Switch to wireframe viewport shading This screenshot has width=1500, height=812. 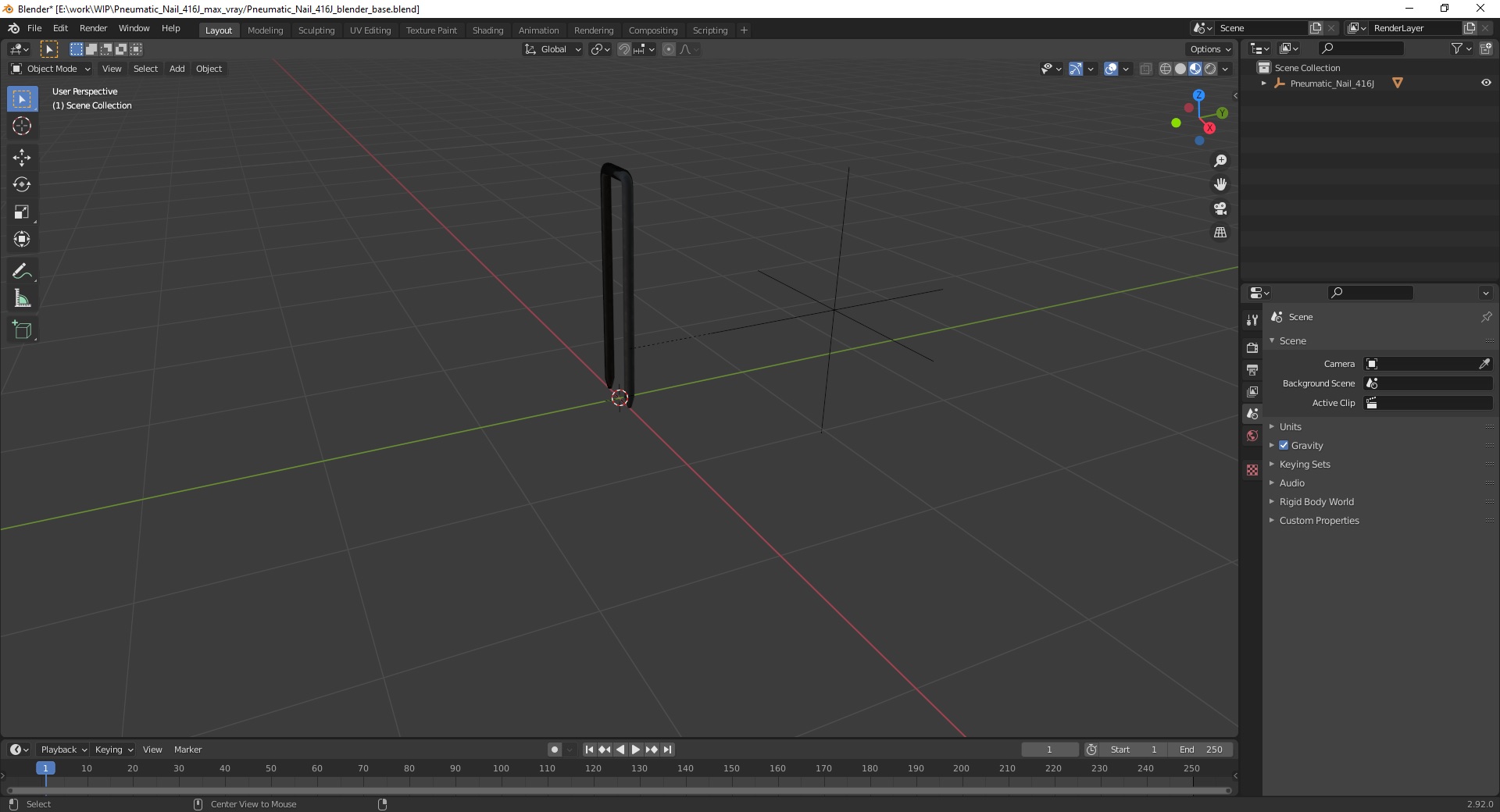coord(1166,69)
